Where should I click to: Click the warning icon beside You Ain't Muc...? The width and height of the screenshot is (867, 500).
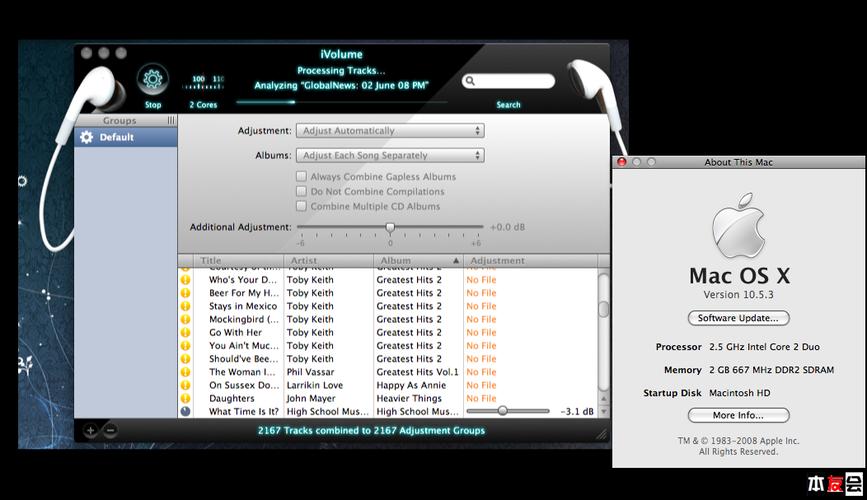[x=185, y=346]
